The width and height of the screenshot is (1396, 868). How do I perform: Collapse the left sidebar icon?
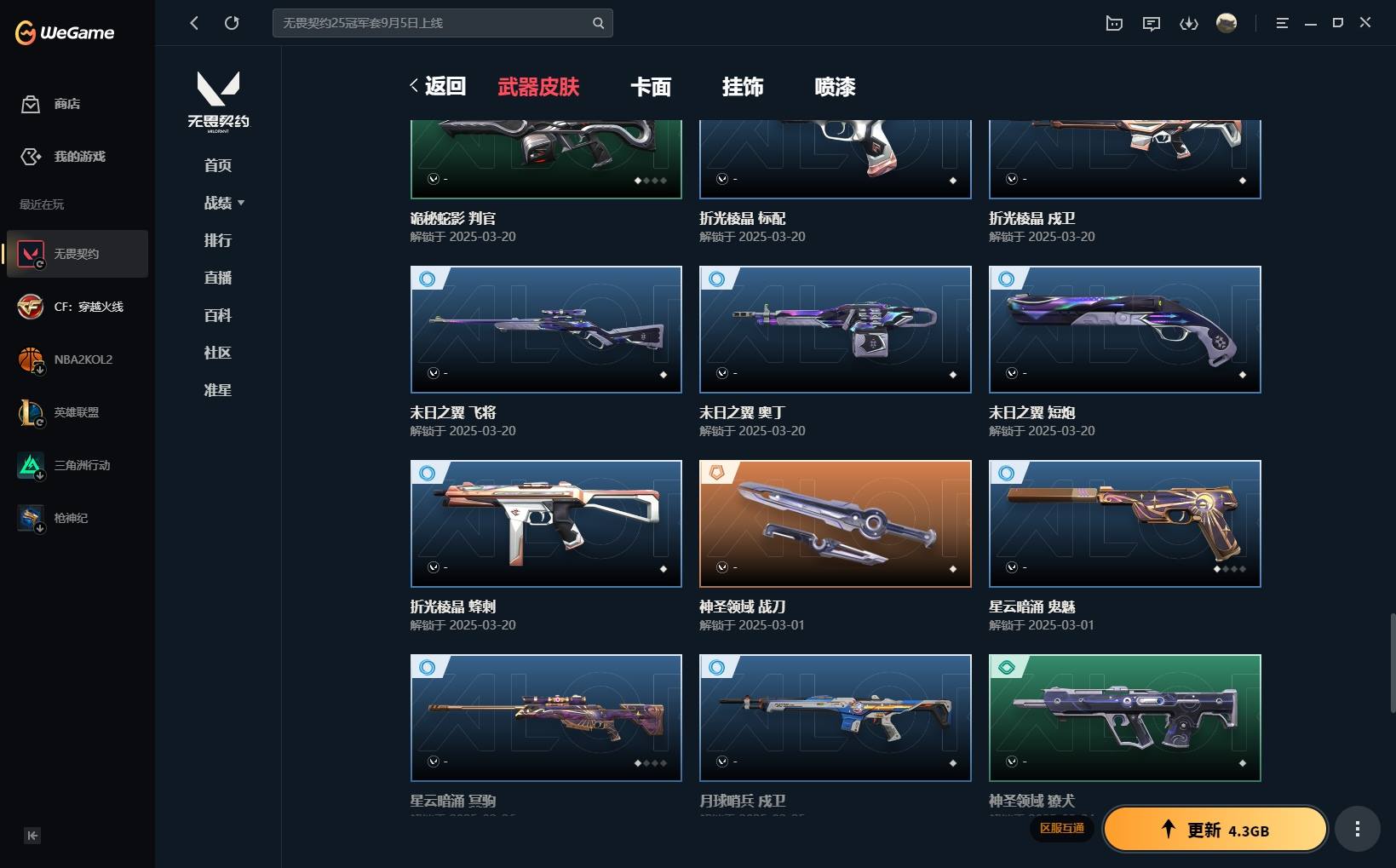[32, 836]
